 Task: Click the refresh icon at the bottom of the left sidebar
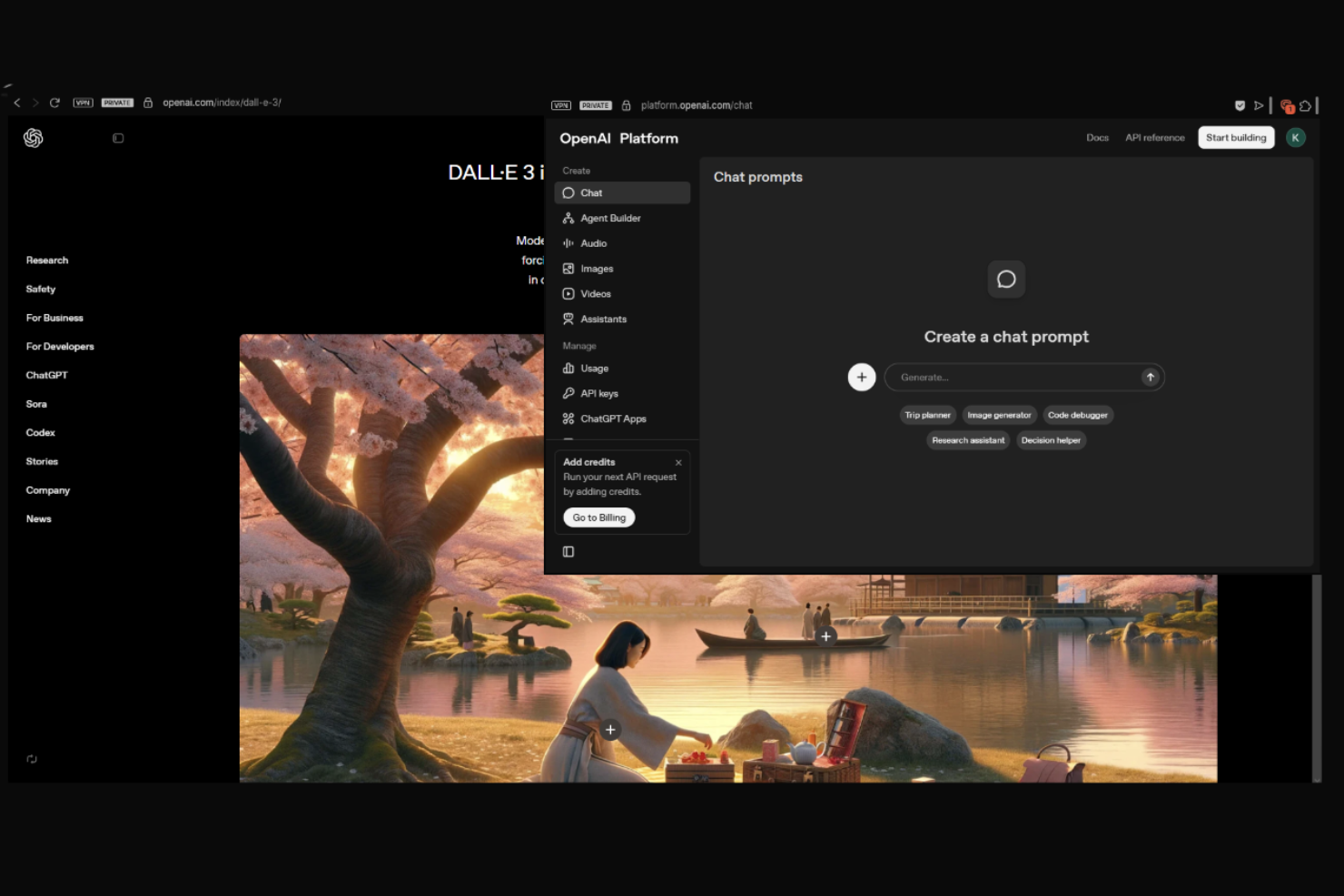(32, 759)
